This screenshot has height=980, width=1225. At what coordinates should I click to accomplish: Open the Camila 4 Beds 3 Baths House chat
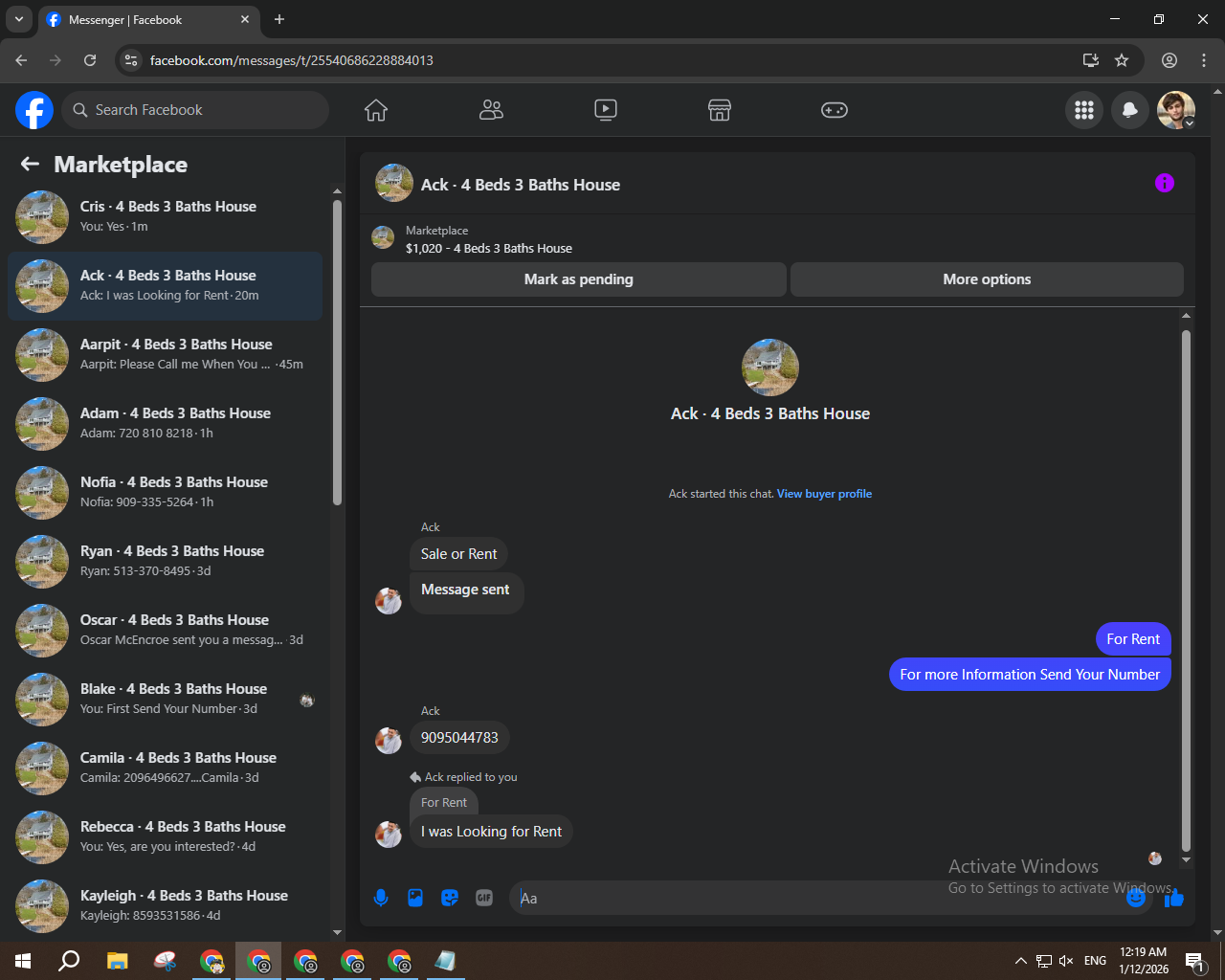point(165,768)
